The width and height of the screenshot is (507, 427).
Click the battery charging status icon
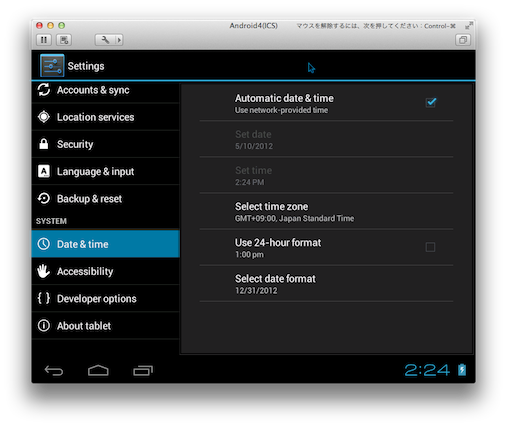[462, 370]
